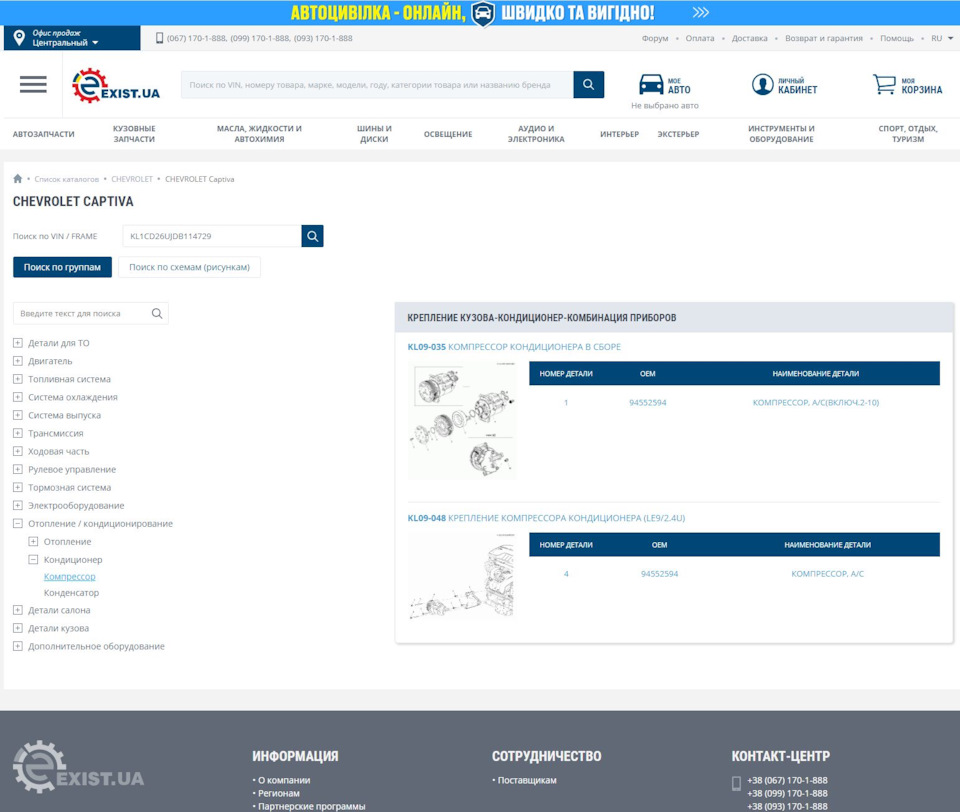Open the ШИНЫ И ДИСКИ menu
Image resolution: width=960 pixels, height=812 pixels.
(374, 134)
